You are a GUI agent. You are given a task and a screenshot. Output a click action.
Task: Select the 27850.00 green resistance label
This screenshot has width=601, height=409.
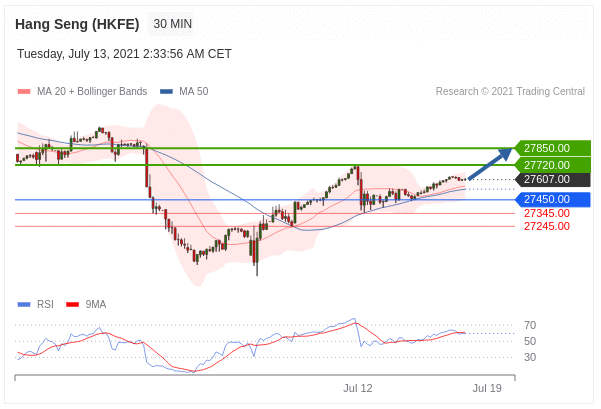tap(551, 148)
